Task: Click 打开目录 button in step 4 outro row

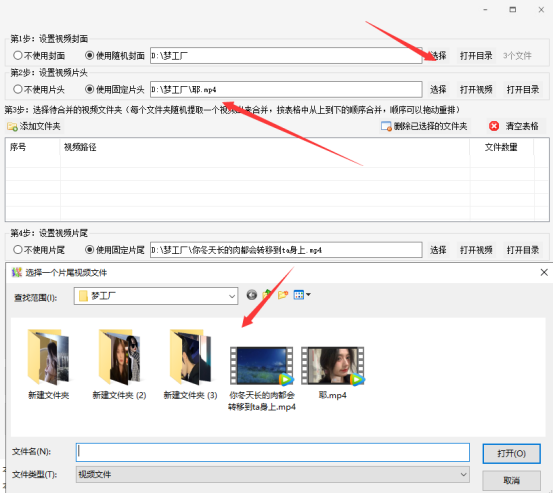Action: (x=523, y=250)
